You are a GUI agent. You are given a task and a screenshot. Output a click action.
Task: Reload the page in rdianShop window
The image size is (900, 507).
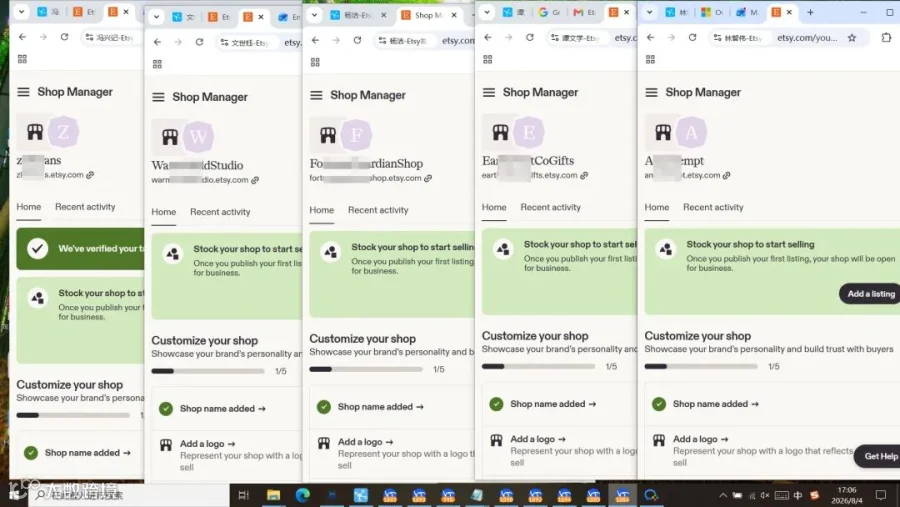coord(357,40)
